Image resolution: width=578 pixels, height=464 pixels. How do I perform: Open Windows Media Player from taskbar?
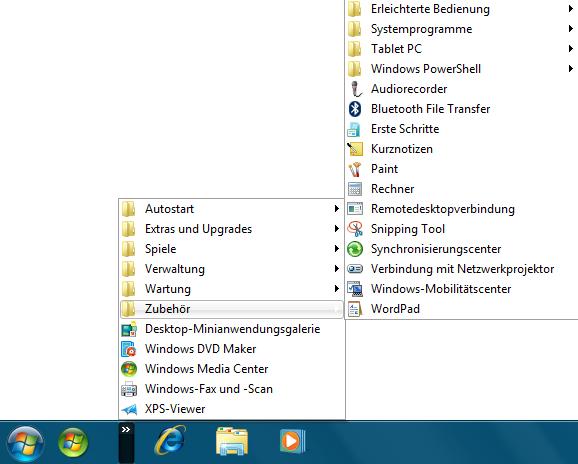(x=292, y=440)
